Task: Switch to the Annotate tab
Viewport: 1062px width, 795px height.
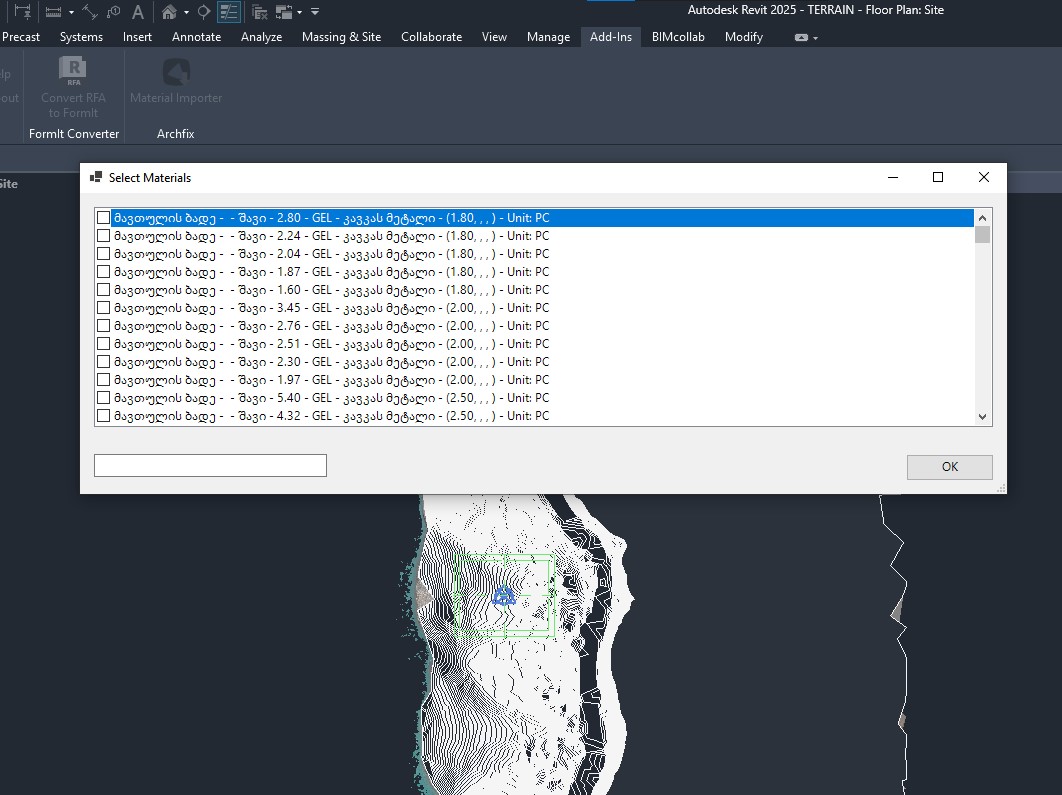Action: [196, 37]
